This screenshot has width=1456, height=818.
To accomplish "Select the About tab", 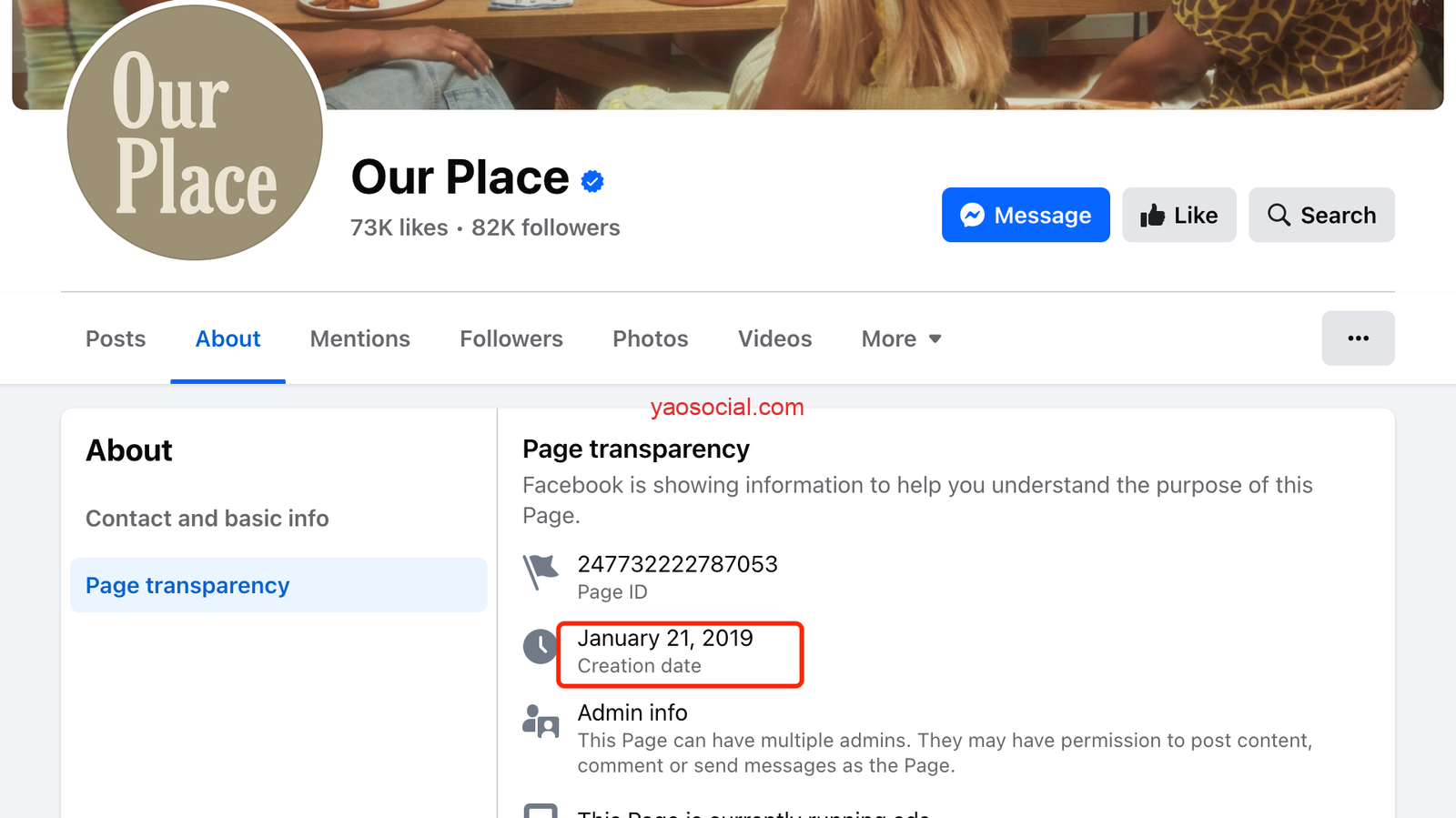I will [x=227, y=338].
